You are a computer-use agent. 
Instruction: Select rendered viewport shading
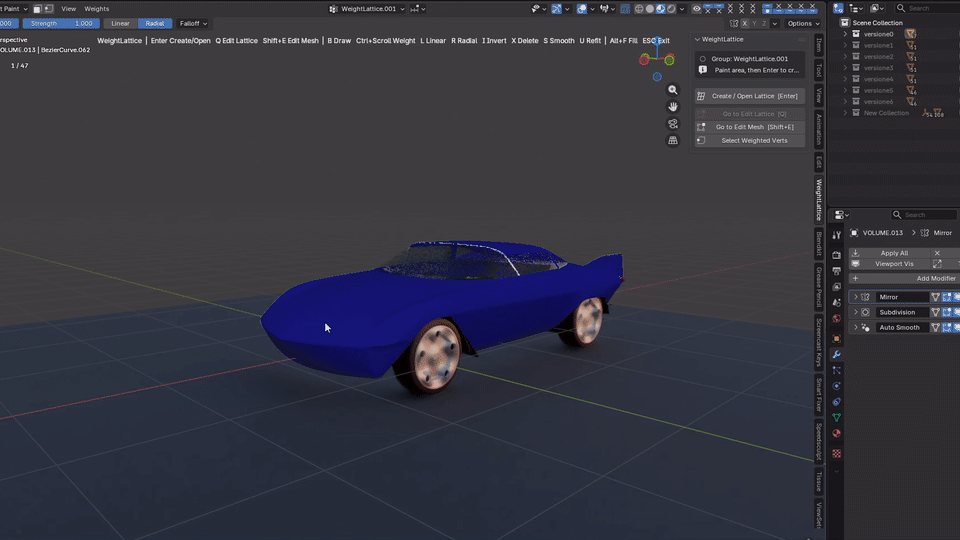click(x=672, y=9)
